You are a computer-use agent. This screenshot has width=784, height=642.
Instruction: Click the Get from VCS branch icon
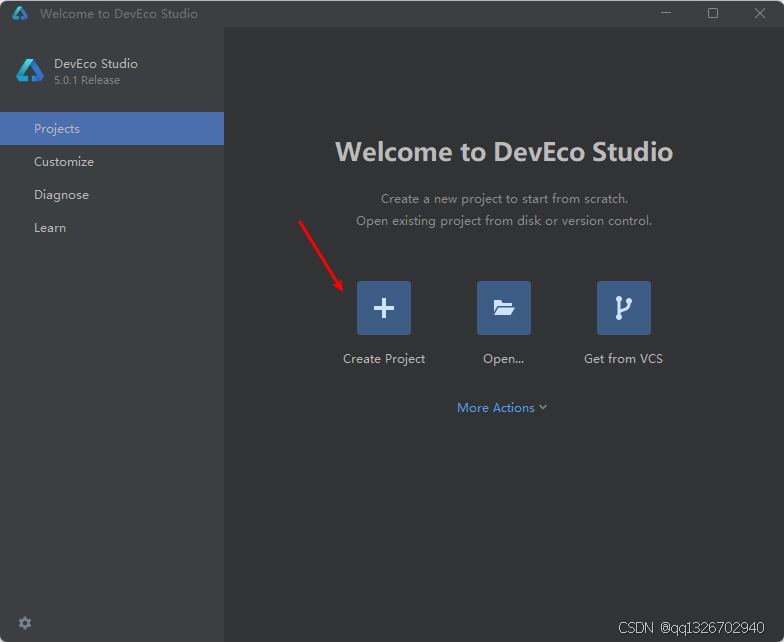coord(624,308)
